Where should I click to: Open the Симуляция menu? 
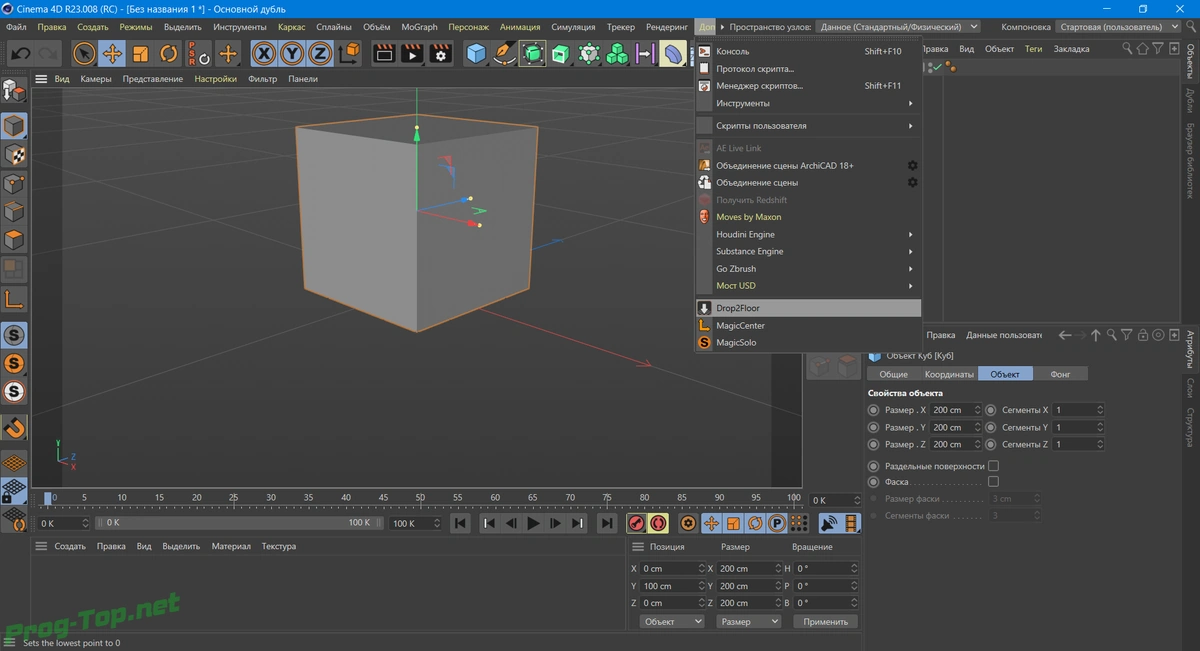pyautogui.click(x=573, y=27)
